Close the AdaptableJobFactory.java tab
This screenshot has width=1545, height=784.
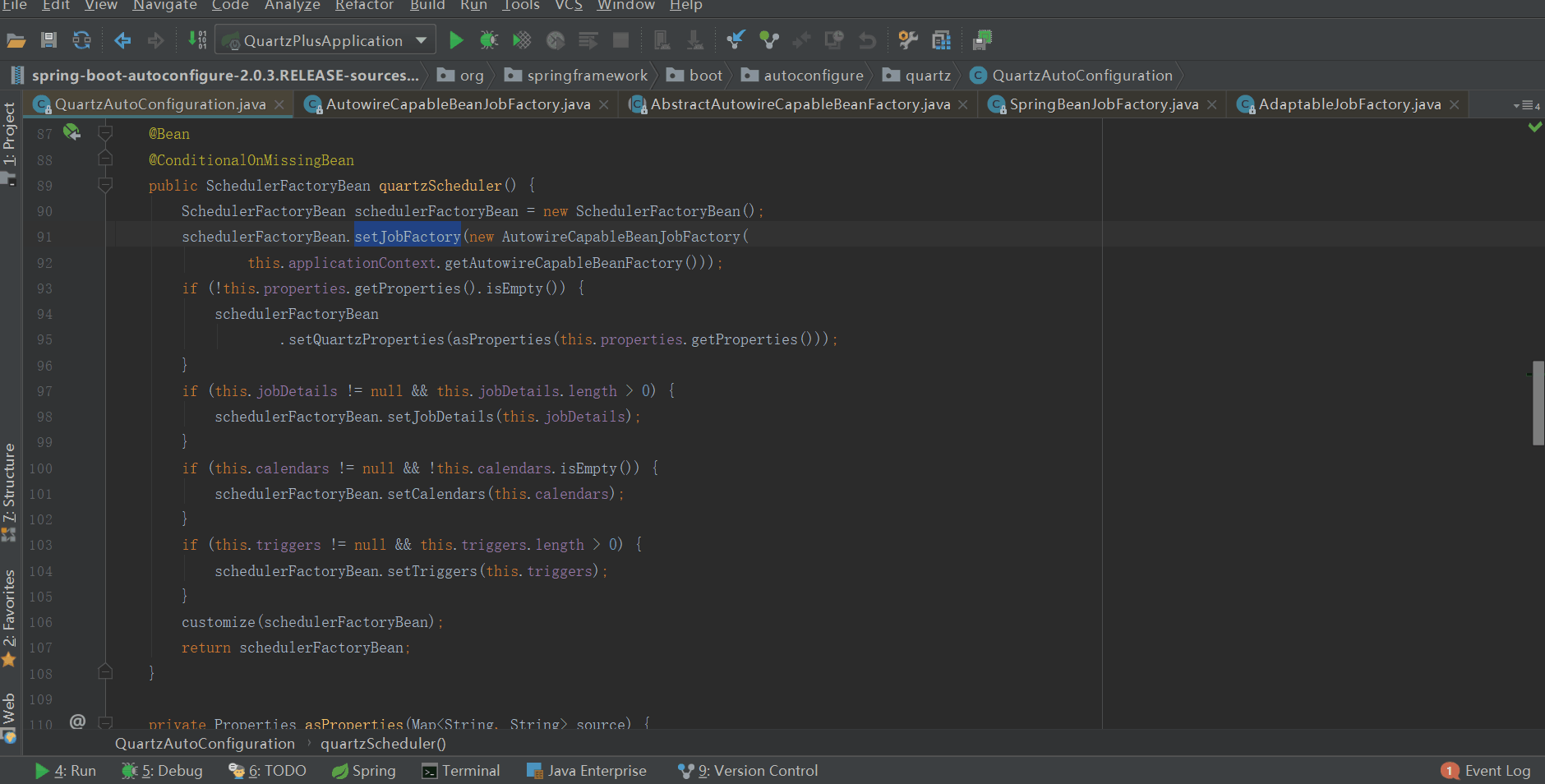coord(1455,104)
